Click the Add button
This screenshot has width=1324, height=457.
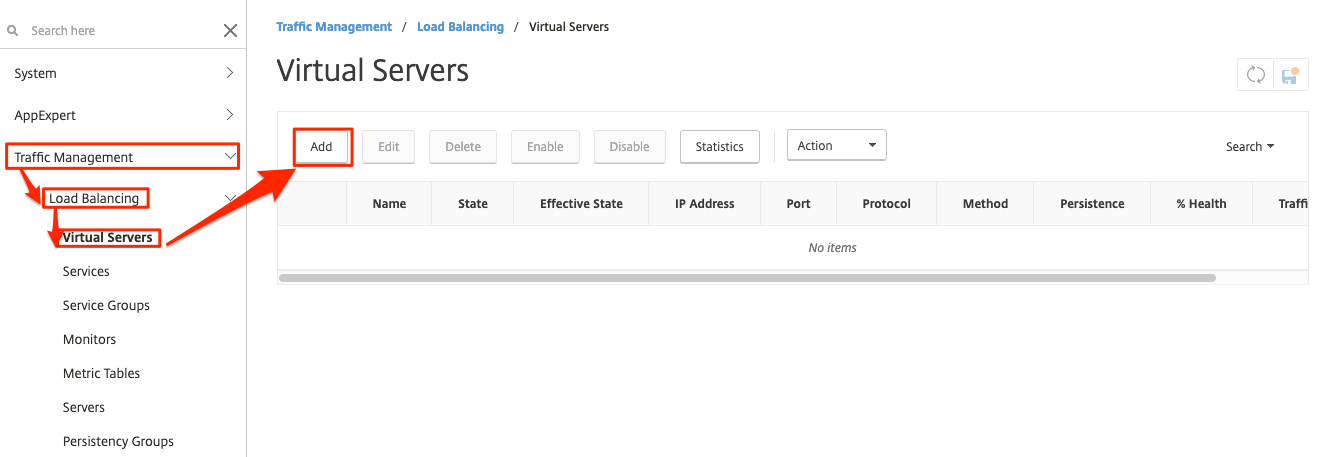click(321, 146)
